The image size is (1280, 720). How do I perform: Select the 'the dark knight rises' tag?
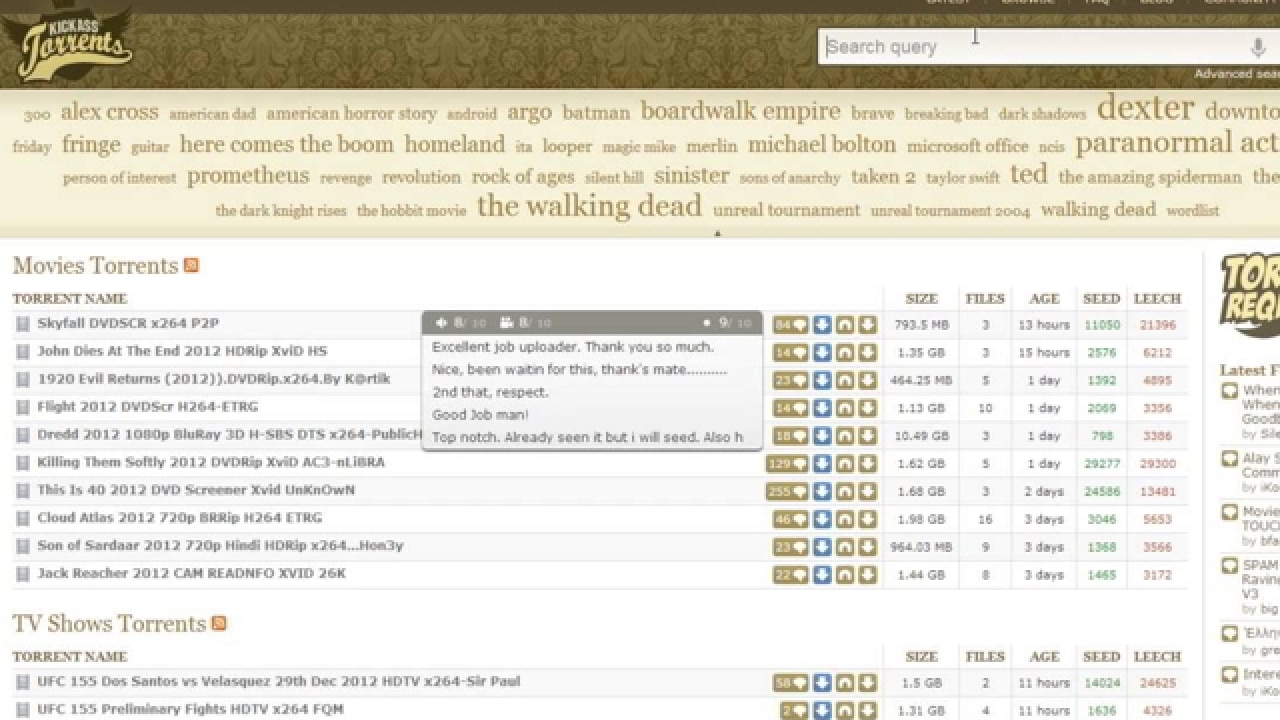click(x=281, y=211)
